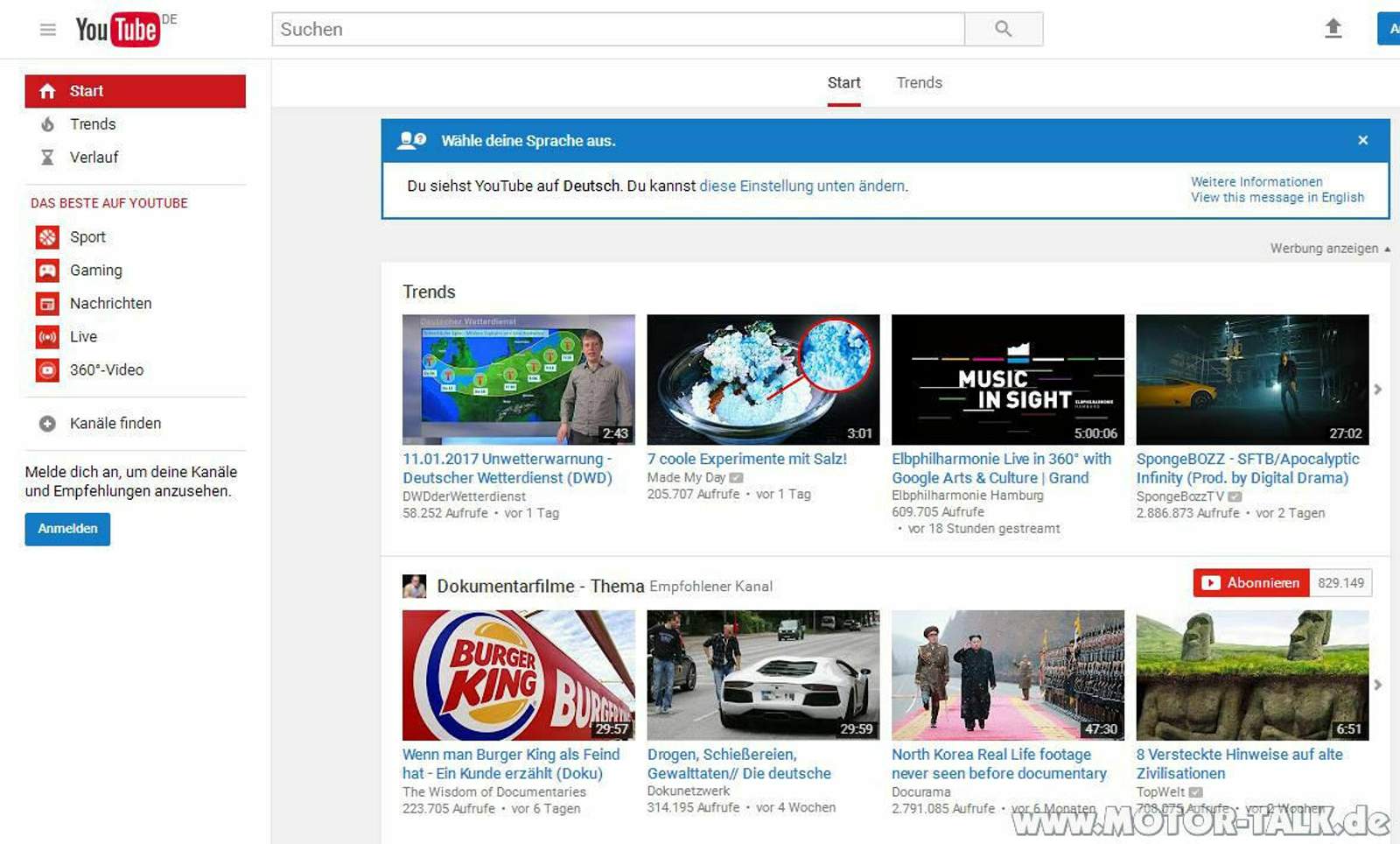Click the Suchen search field

[618, 29]
